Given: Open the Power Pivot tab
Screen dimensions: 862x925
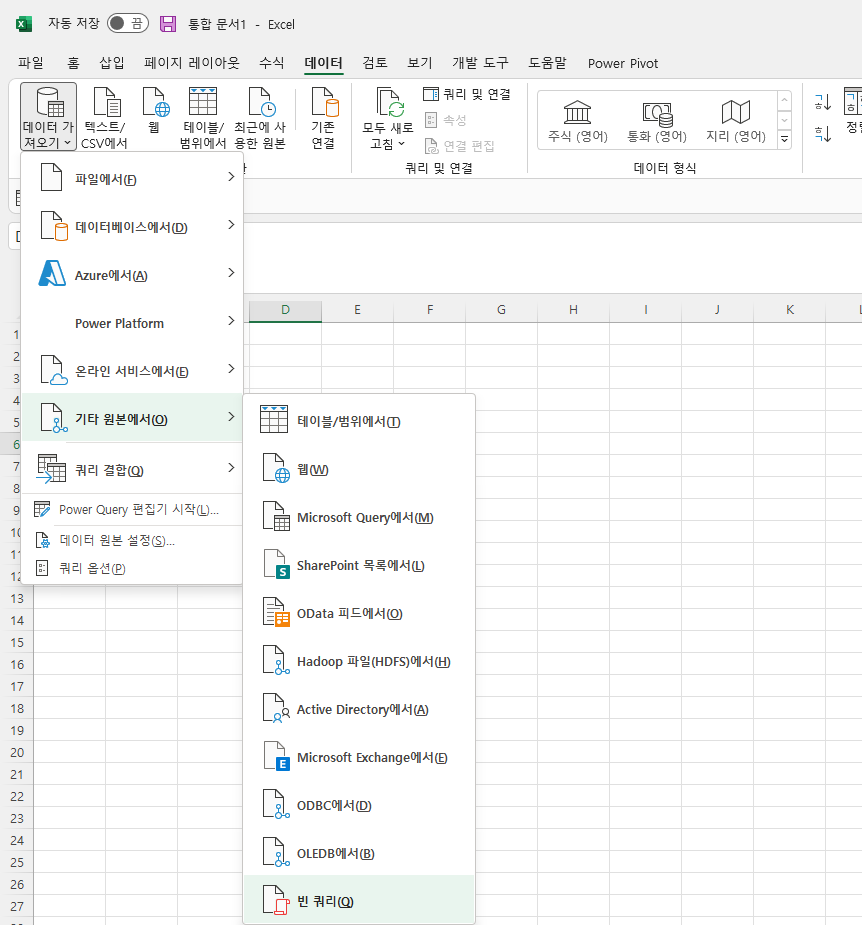Looking at the screenshot, I should (622, 63).
